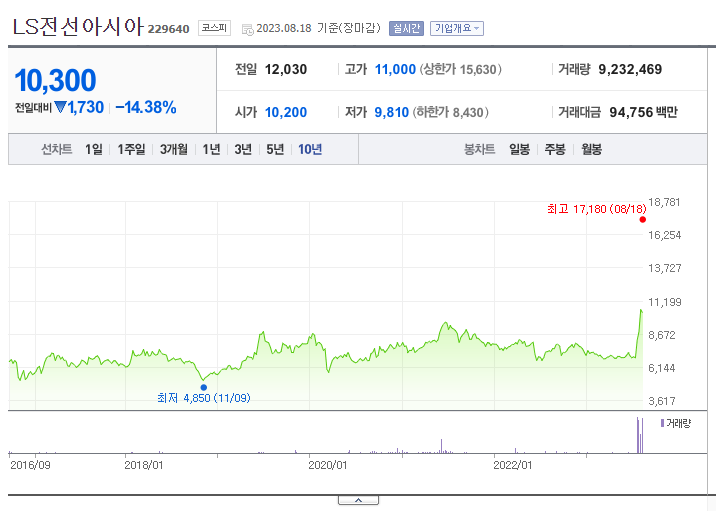The width and height of the screenshot is (716, 511).
Task: Click the 2018/01 axis label
Action: pyautogui.click(x=143, y=465)
